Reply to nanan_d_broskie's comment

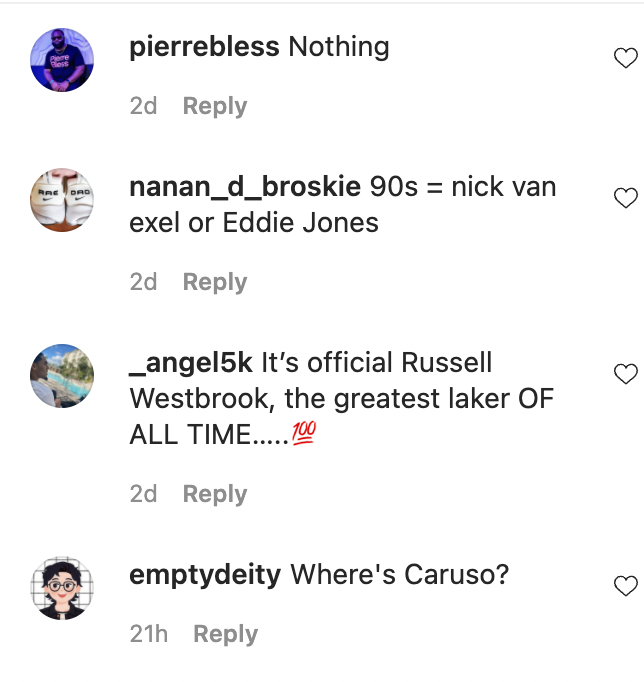point(215,282)
